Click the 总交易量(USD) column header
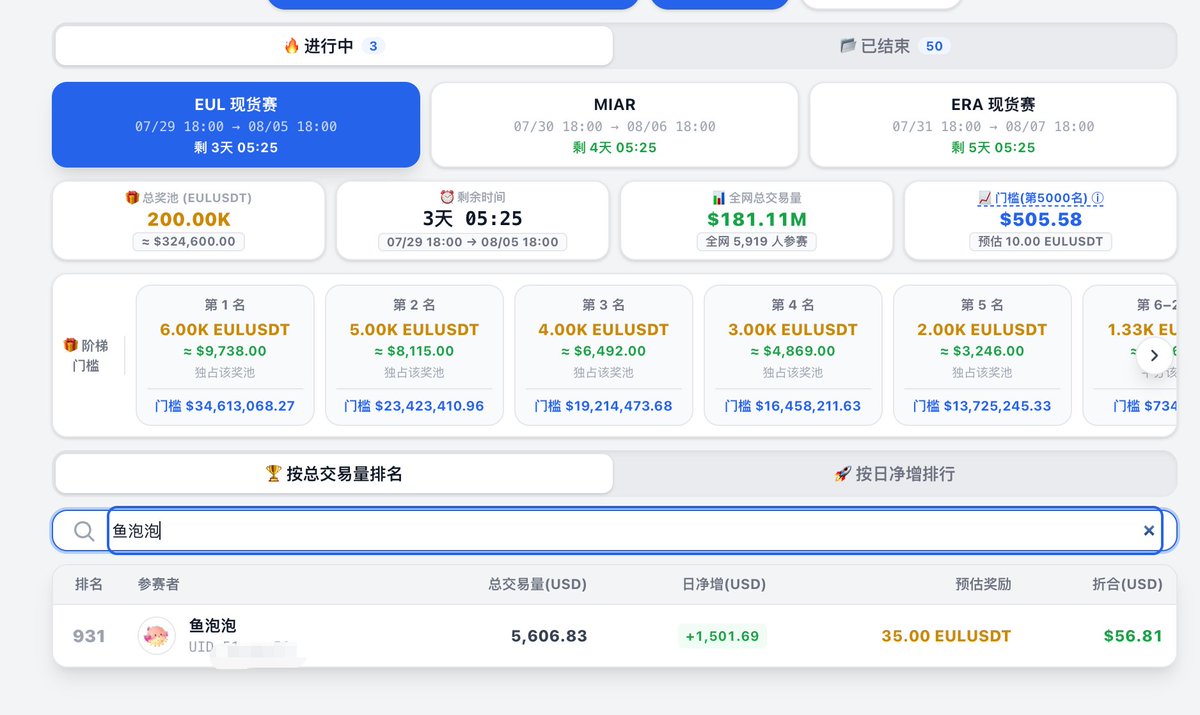This screenshot has height=715, width=1200. [x=537, y=584]
